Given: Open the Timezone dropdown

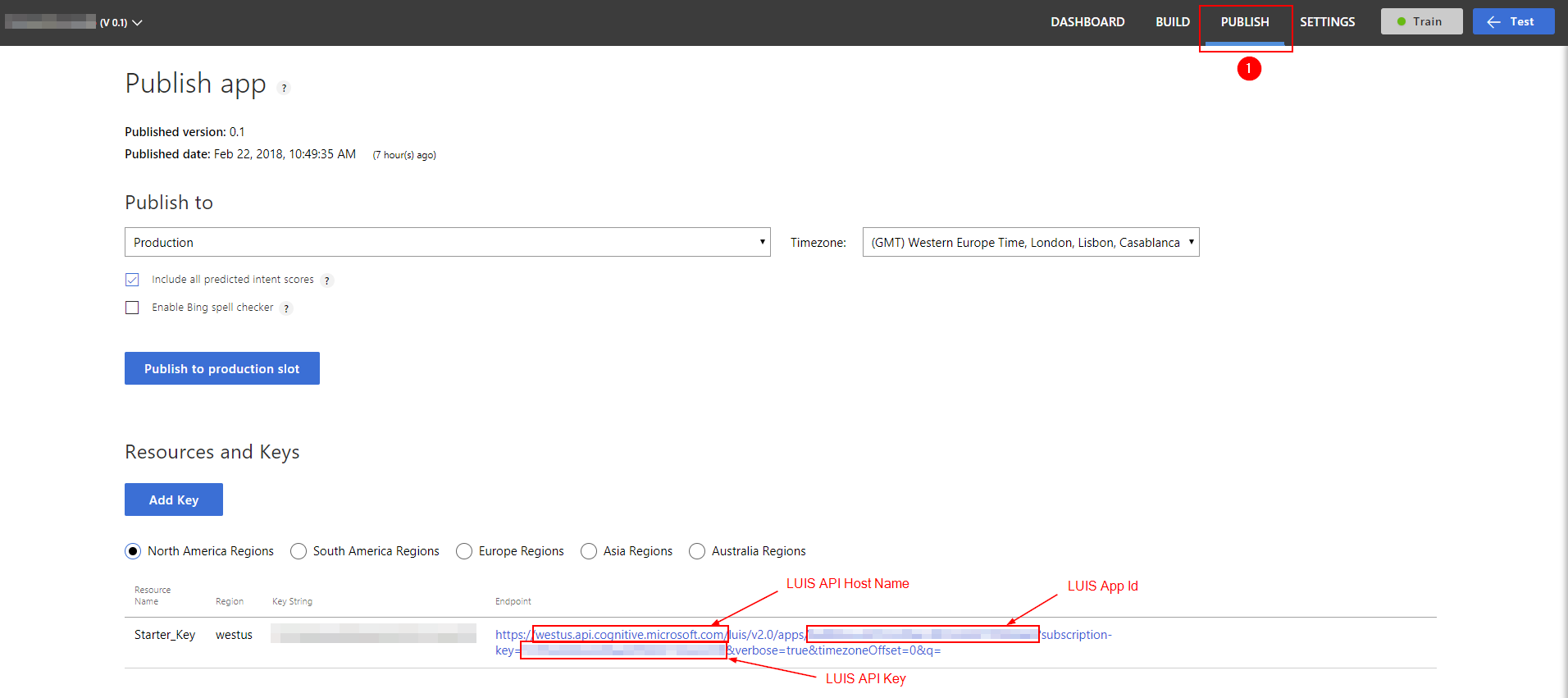Looking at the screenshot, I should 1030,242.
